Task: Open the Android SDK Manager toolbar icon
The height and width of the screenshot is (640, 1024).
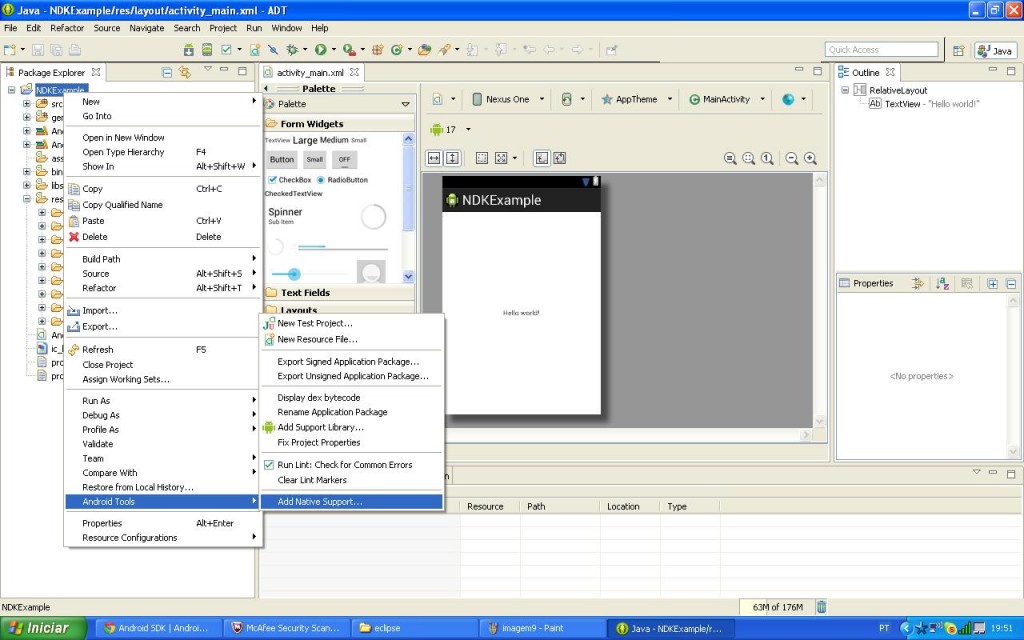Action: (189, 50)
